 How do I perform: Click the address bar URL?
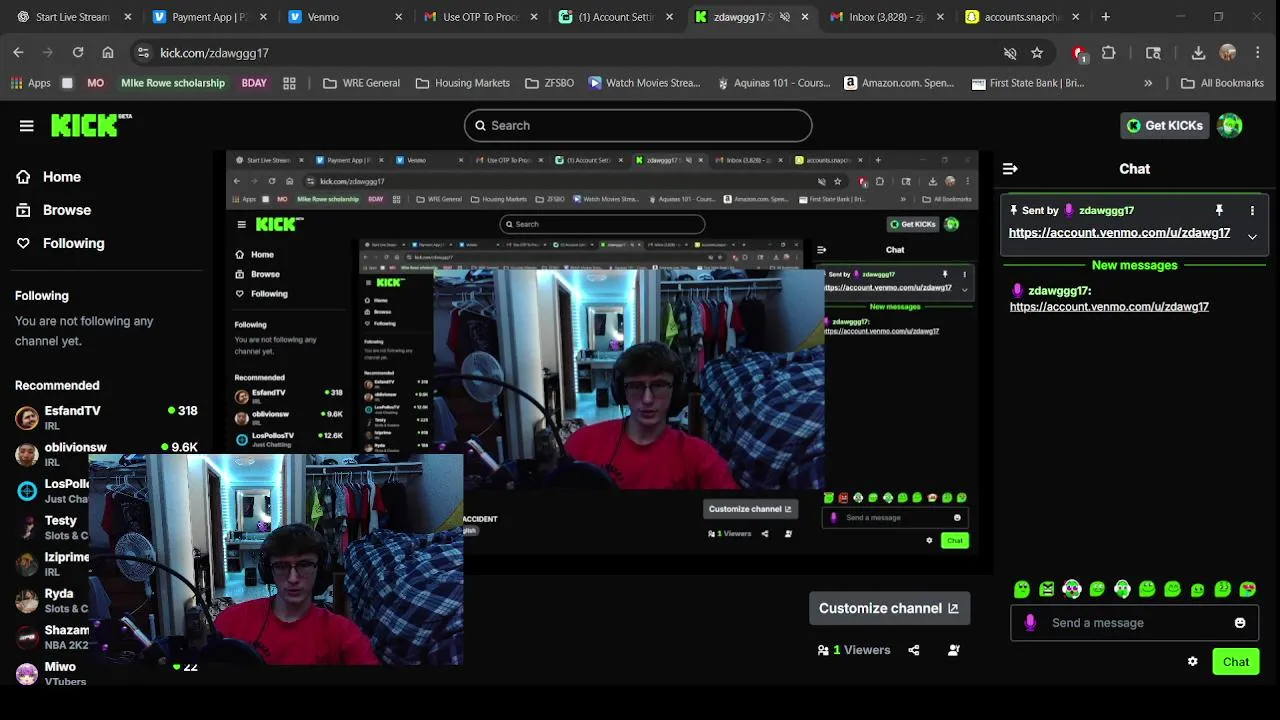pos(214,53)
